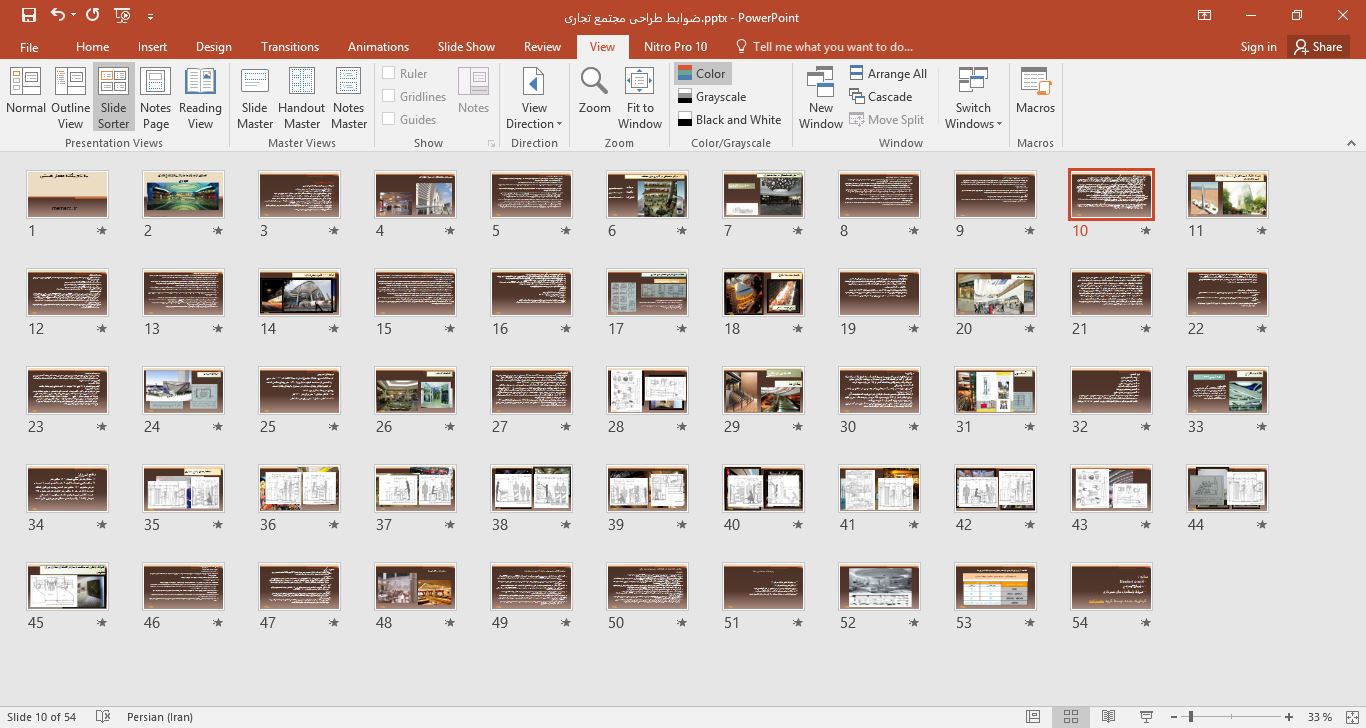Open Notes Master view

[x=348, y=97]
